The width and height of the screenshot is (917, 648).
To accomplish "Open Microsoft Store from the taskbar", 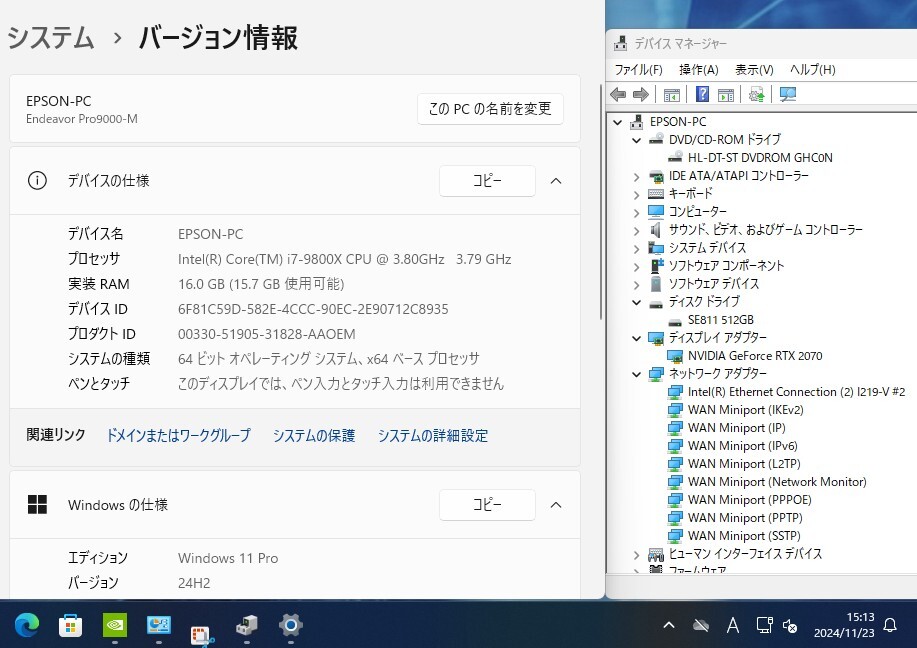I will click(70, 626).
